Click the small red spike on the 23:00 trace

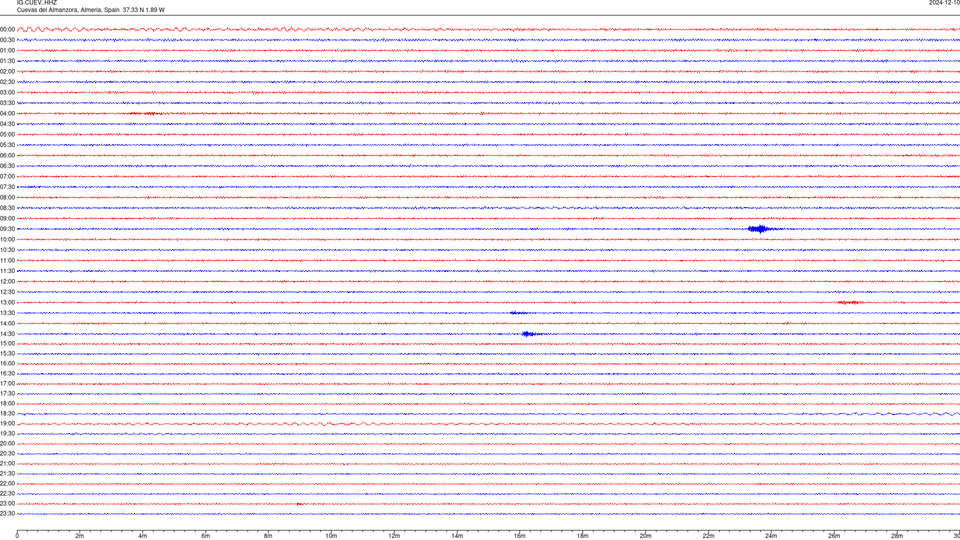click(x=299, y=504)
